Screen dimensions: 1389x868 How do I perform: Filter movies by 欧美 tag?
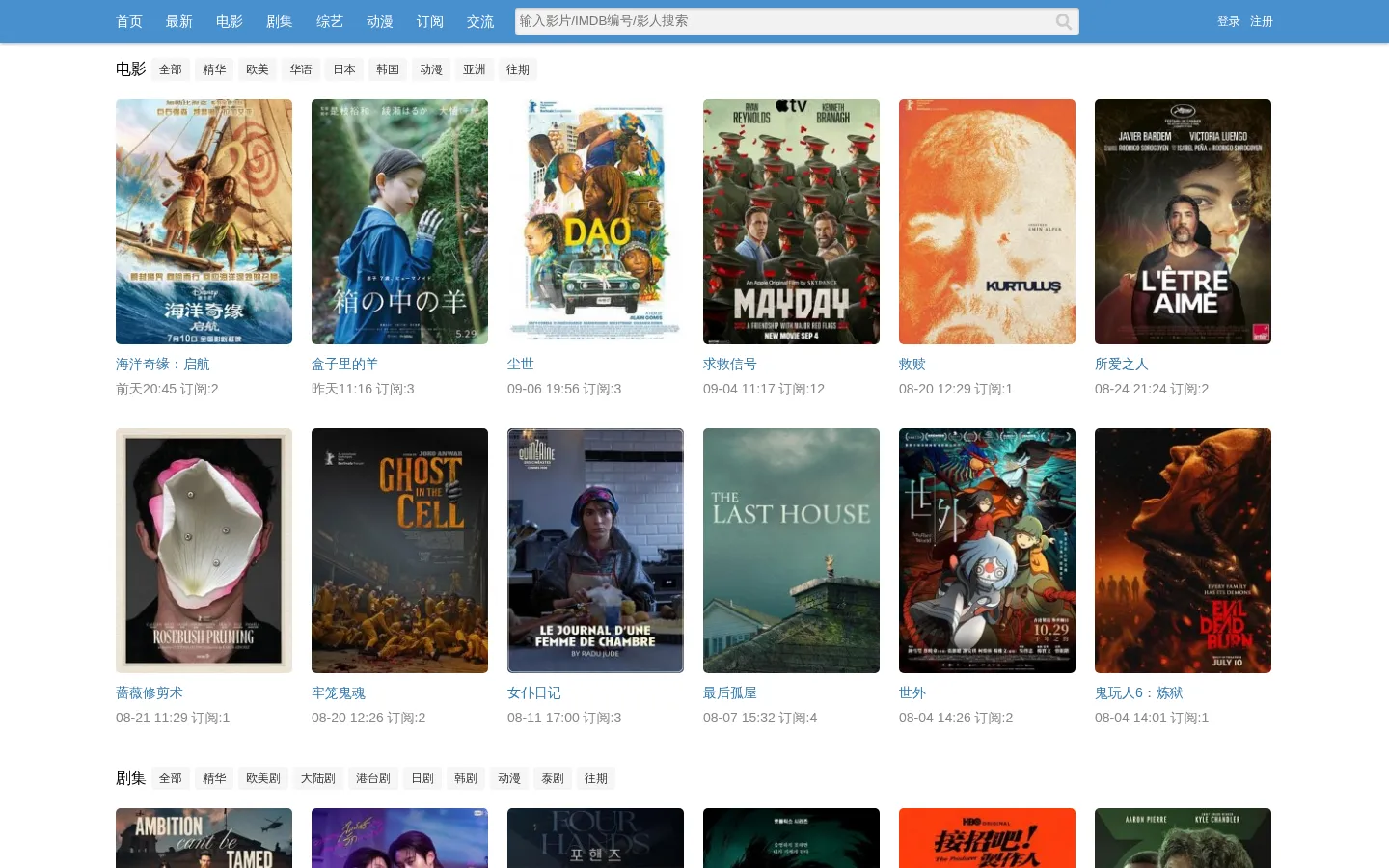(x=258, y=69)
